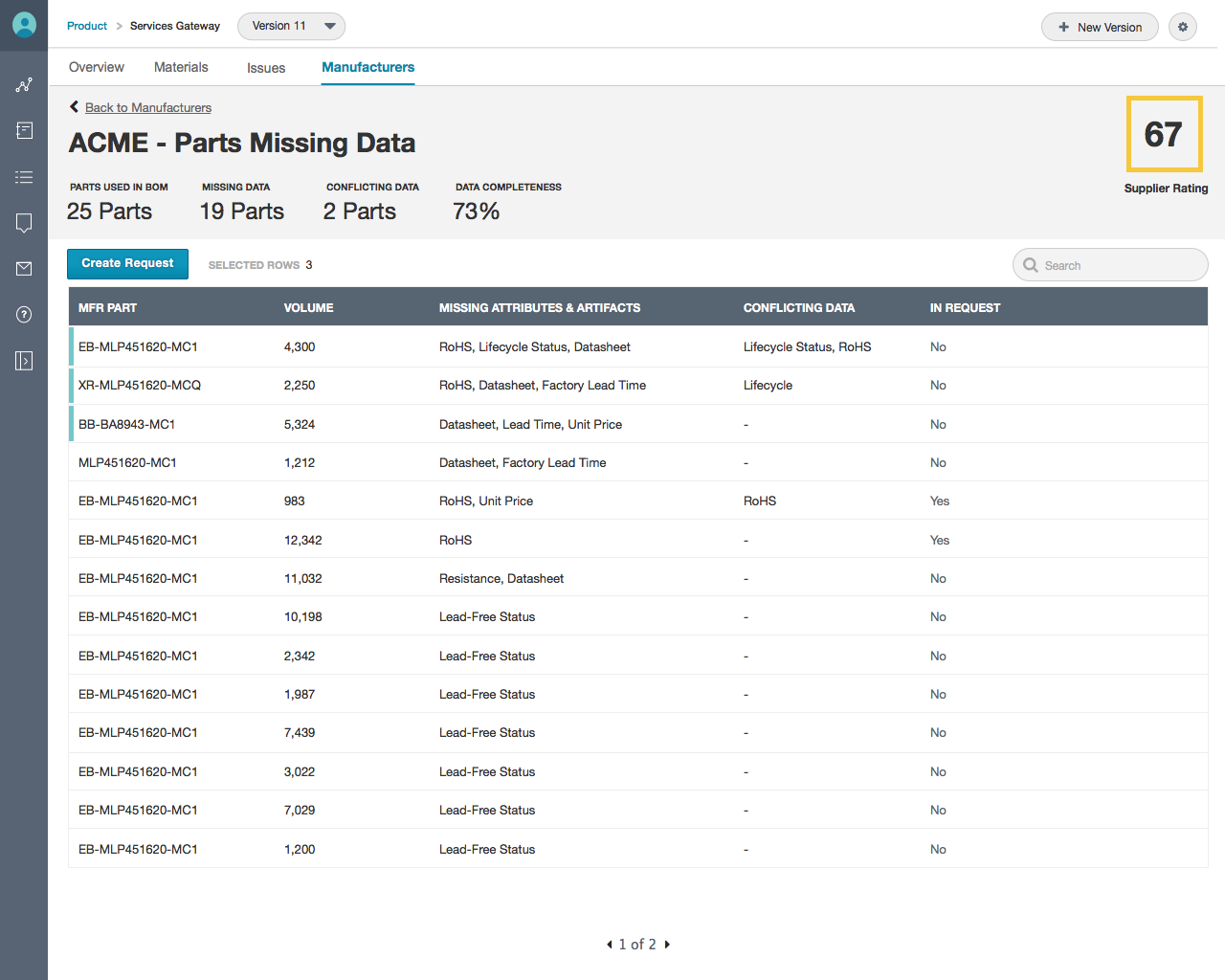Viewport: 1225px width, 980px height.
Task: Deselect the BB-BA8943-MC1 row
Action: [x=126, y=424]
